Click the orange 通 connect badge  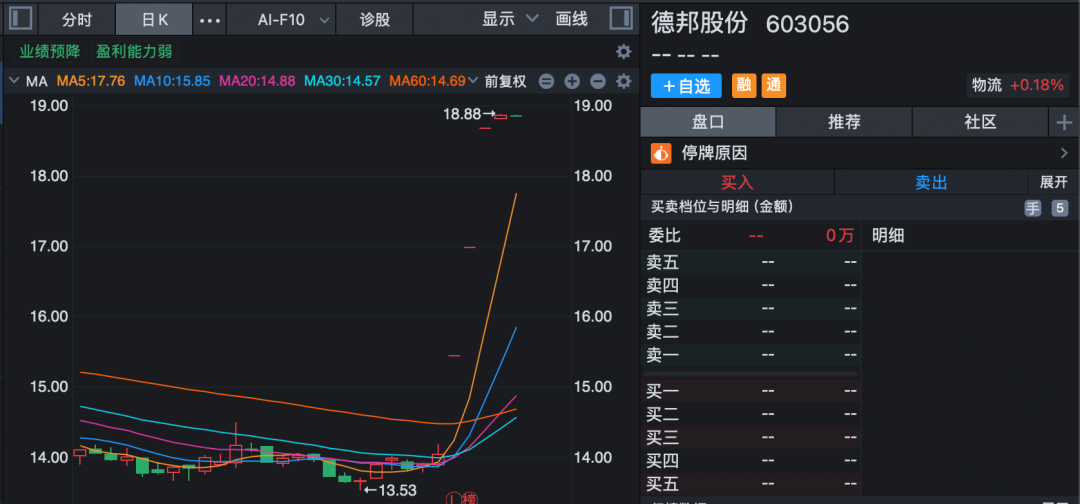[773, 85]
